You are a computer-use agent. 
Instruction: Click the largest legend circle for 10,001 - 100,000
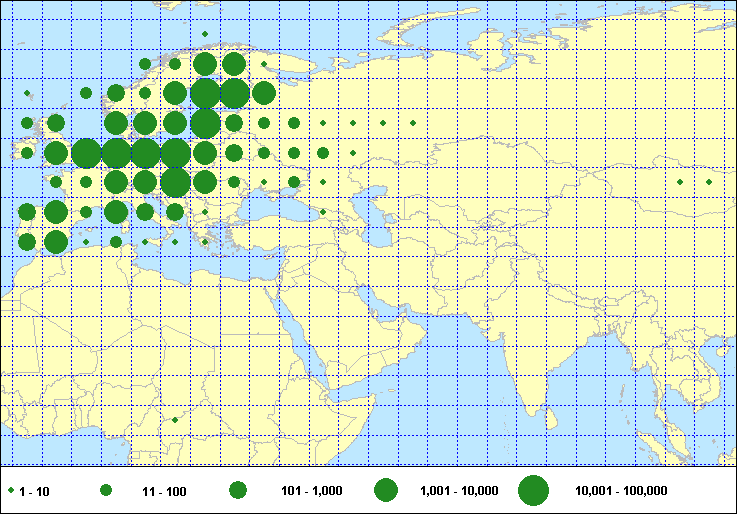coord(534,491)
